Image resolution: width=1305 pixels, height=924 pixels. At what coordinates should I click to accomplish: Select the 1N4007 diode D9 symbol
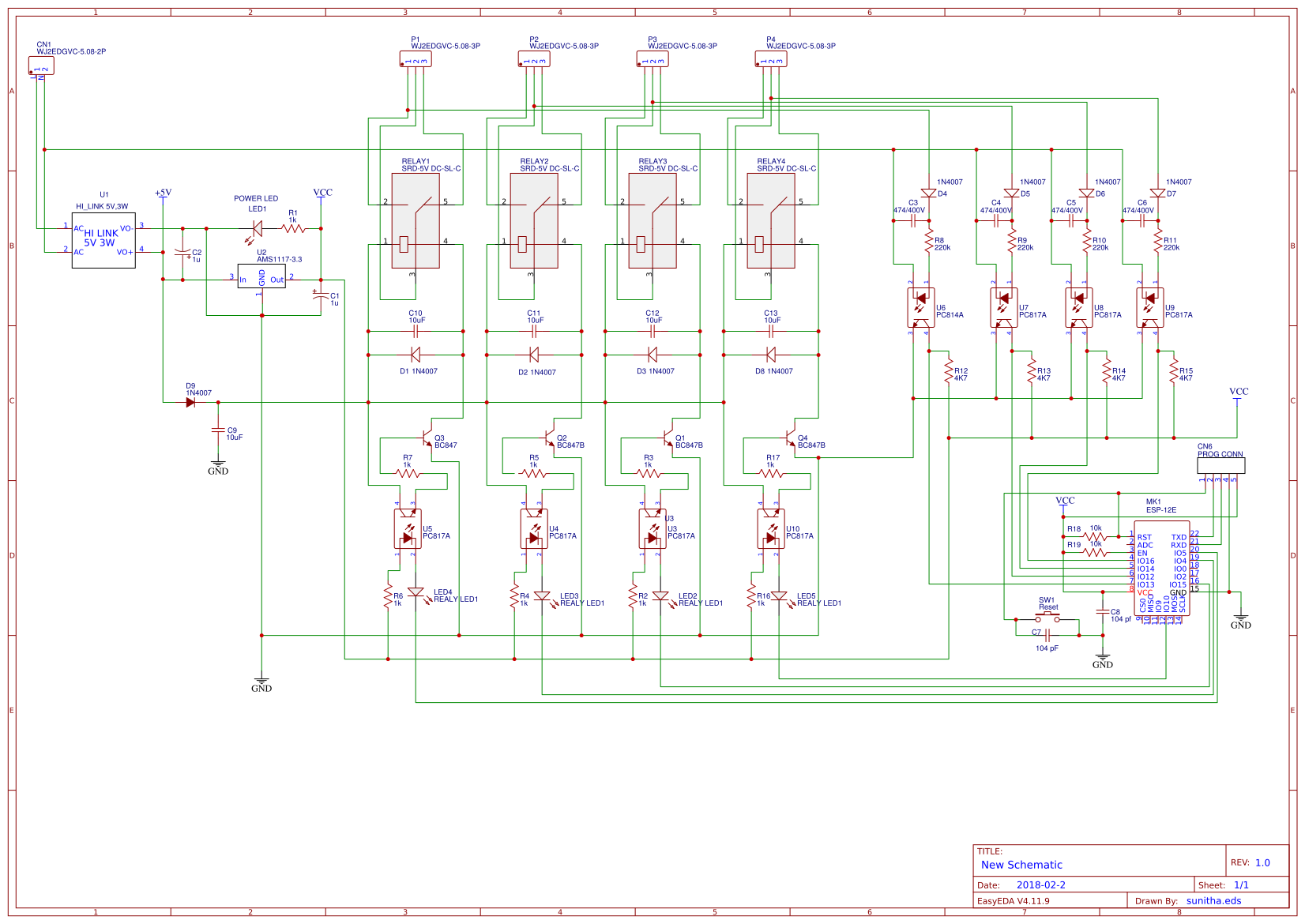coord(192,402)
